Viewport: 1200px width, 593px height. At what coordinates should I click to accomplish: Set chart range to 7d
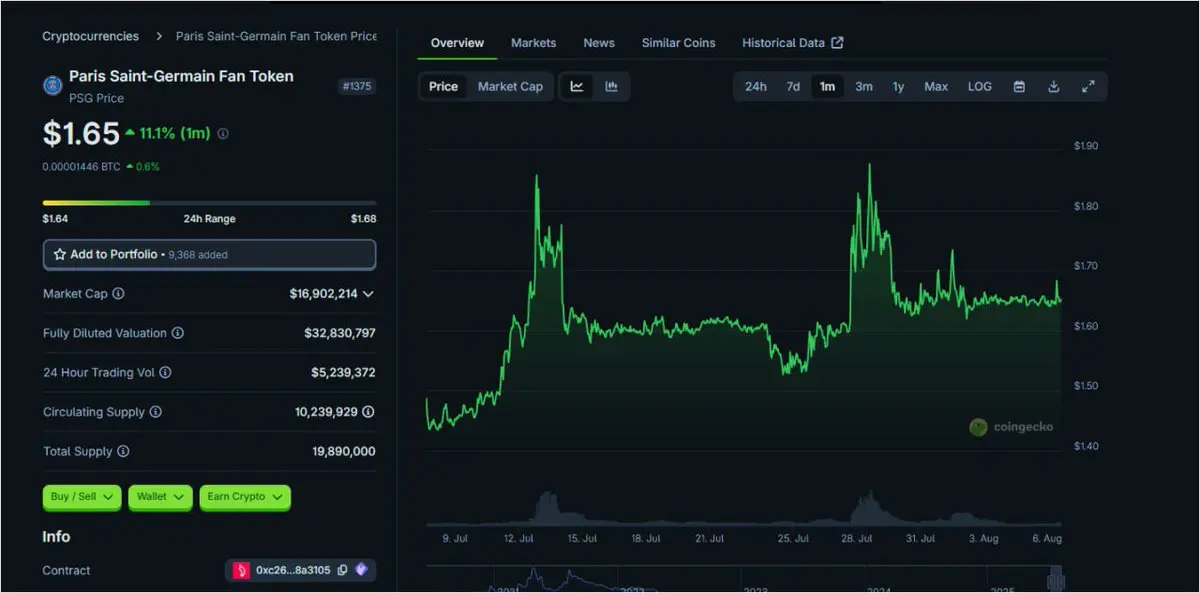[793, 86]
